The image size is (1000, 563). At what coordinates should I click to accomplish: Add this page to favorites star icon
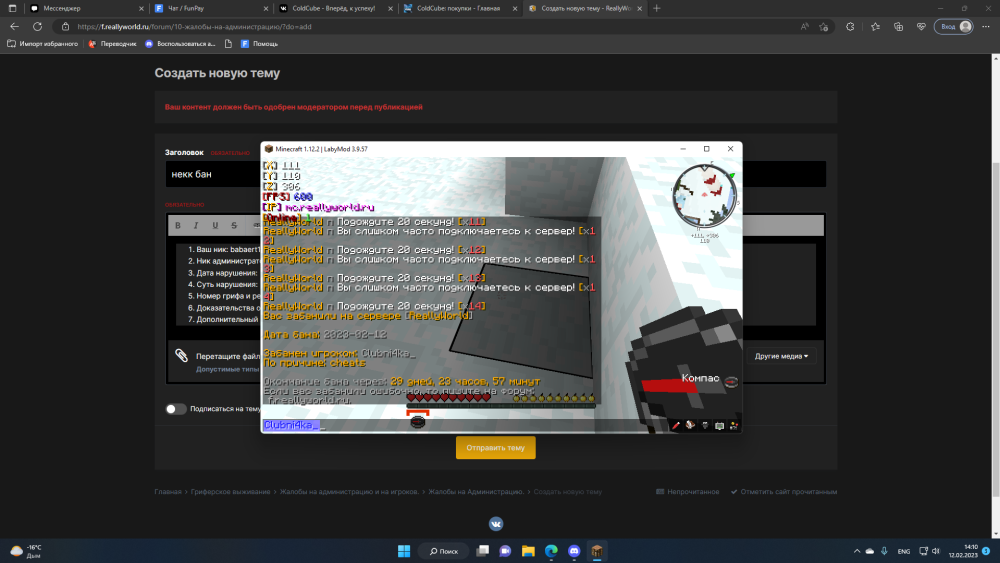point(823,27)
